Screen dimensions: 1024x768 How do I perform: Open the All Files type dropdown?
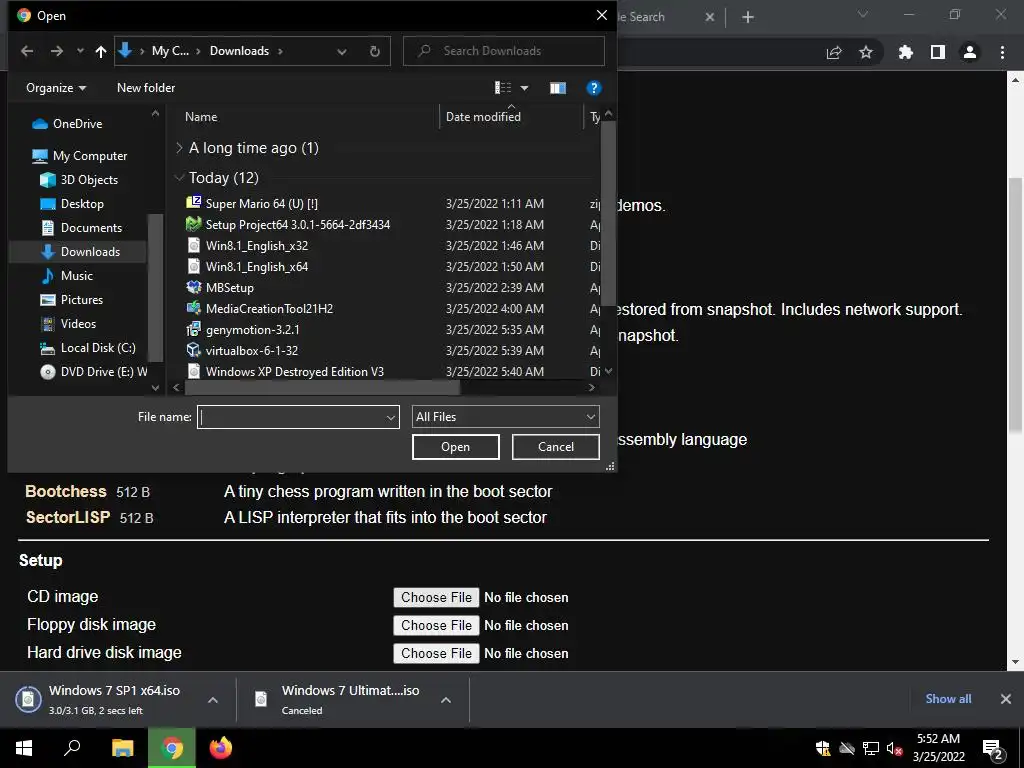[505, 417]
